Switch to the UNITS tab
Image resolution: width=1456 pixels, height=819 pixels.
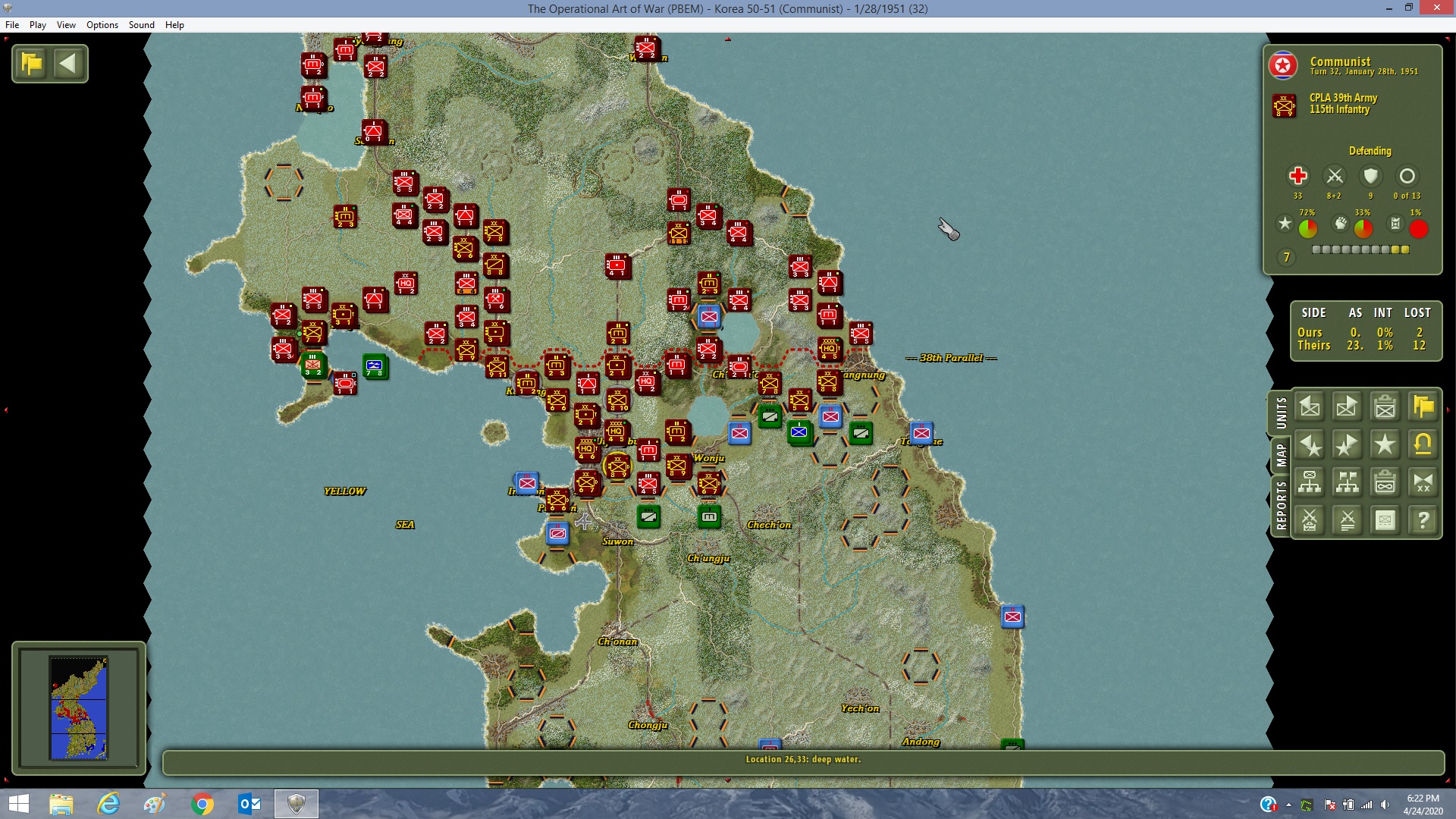(x=1281, y=413)
